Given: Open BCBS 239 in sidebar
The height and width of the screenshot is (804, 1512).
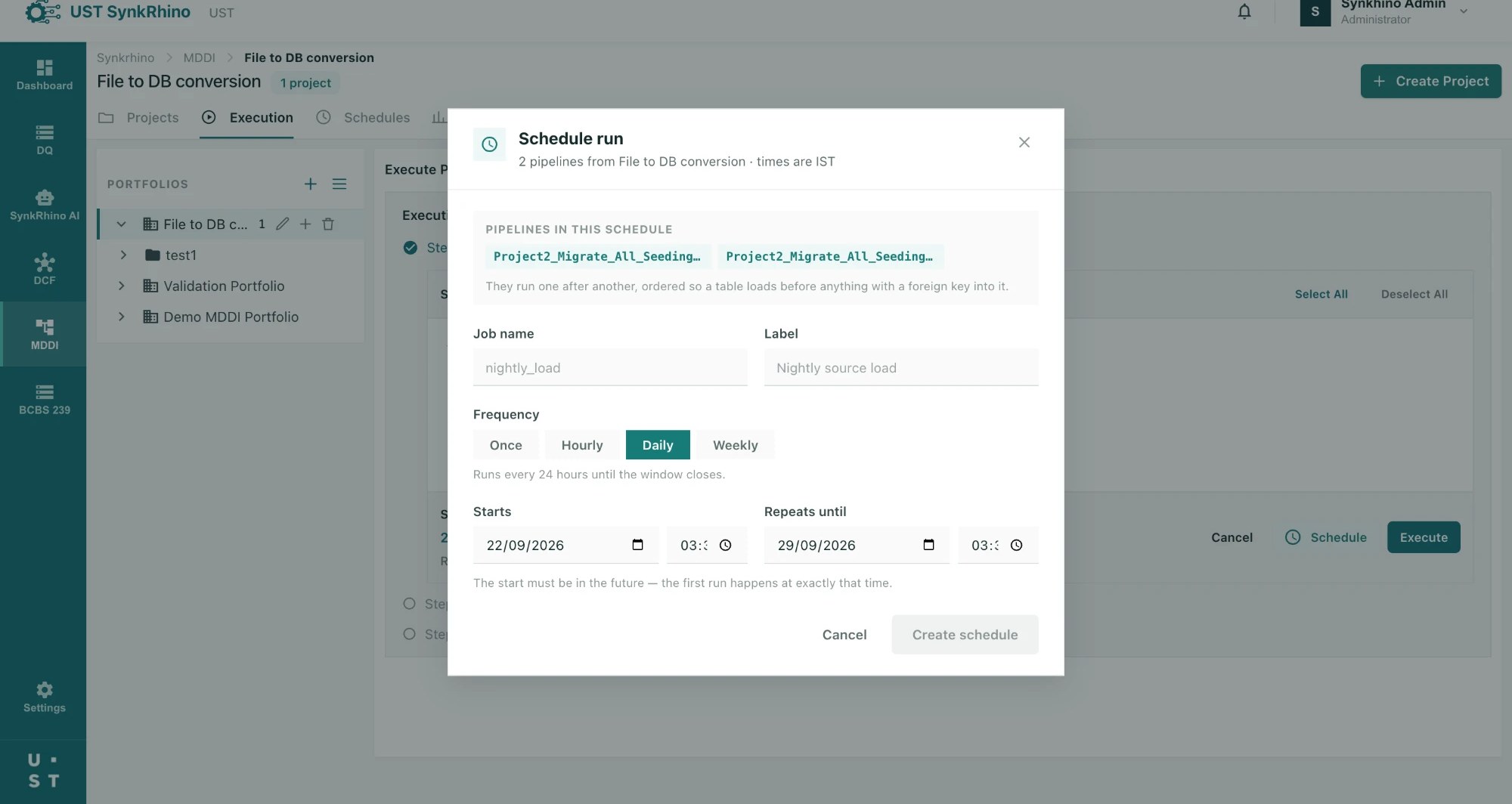Looking at the screenshot, I should [x=45, y=399].
